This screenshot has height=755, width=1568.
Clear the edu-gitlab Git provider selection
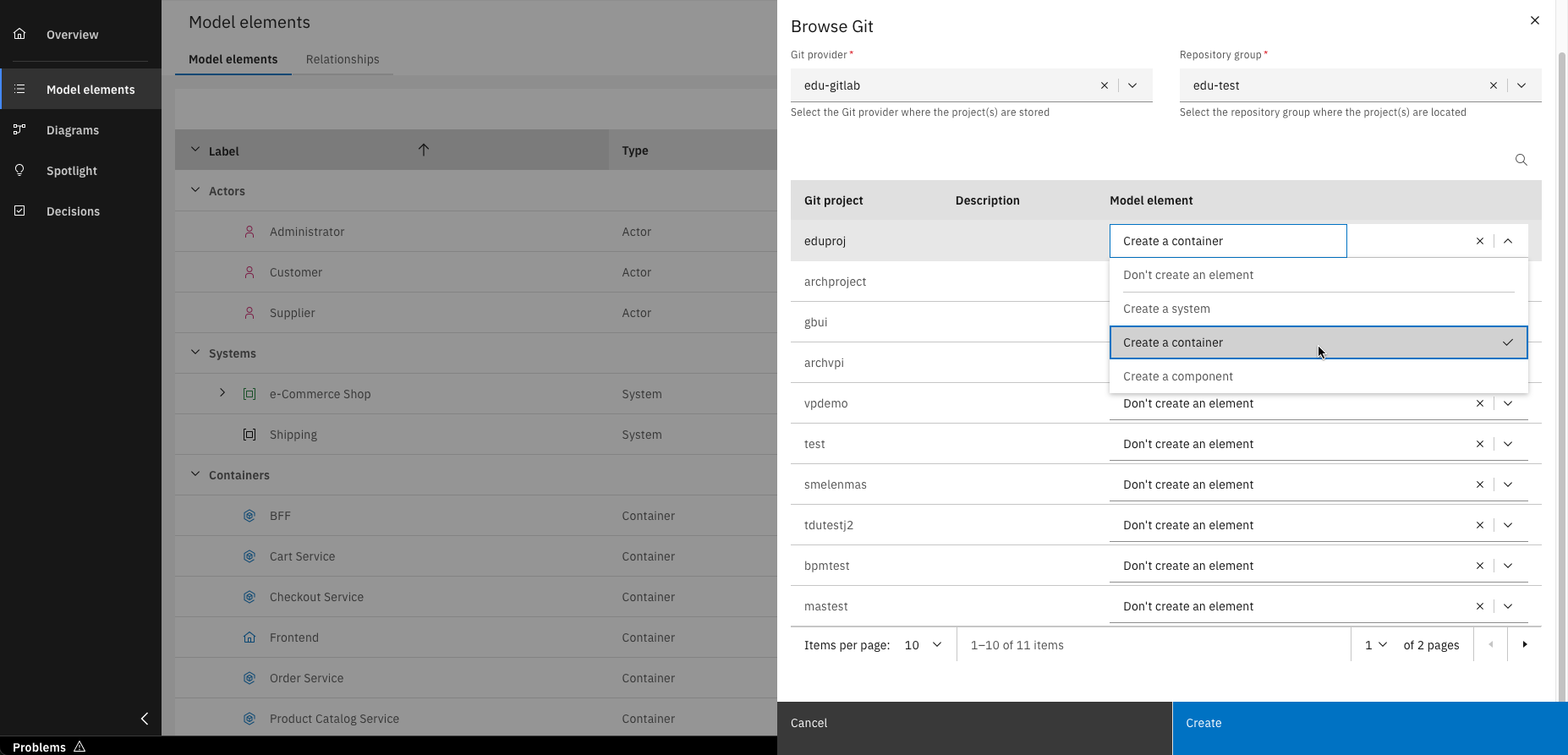(1104, 85)
